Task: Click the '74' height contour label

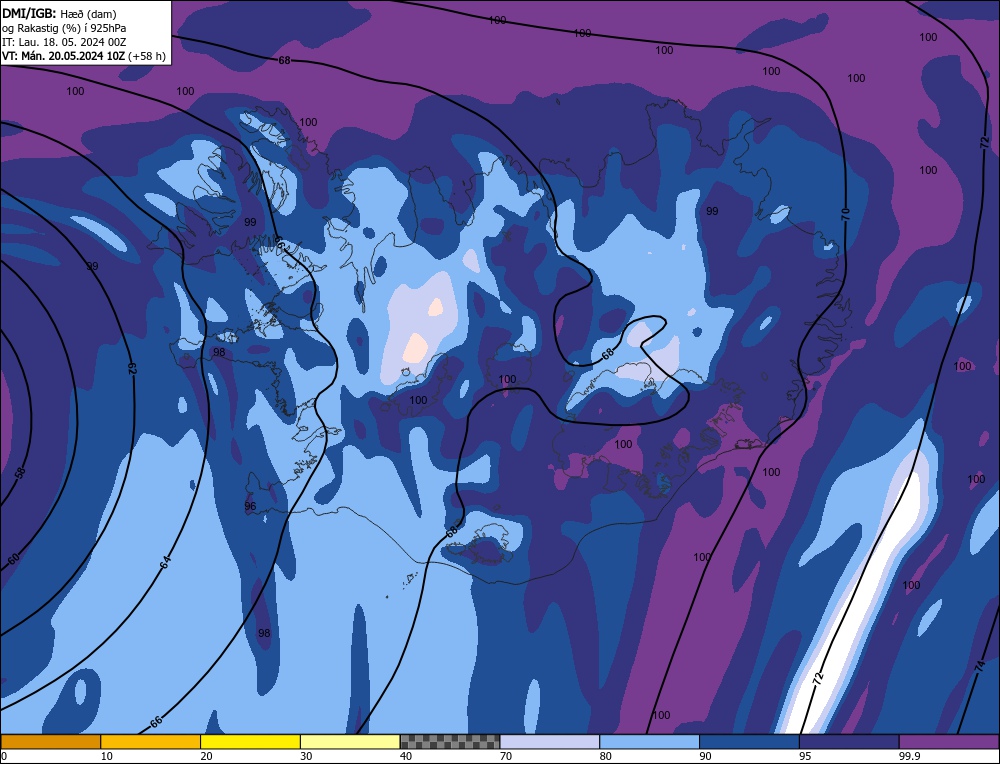Action: pos(981,667)
